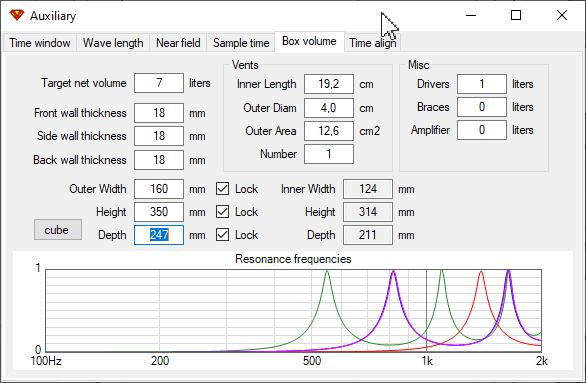The height and width of the screenshot is (383, 586).
Task: Select the Near field tab
Action: tap(178, 43)
